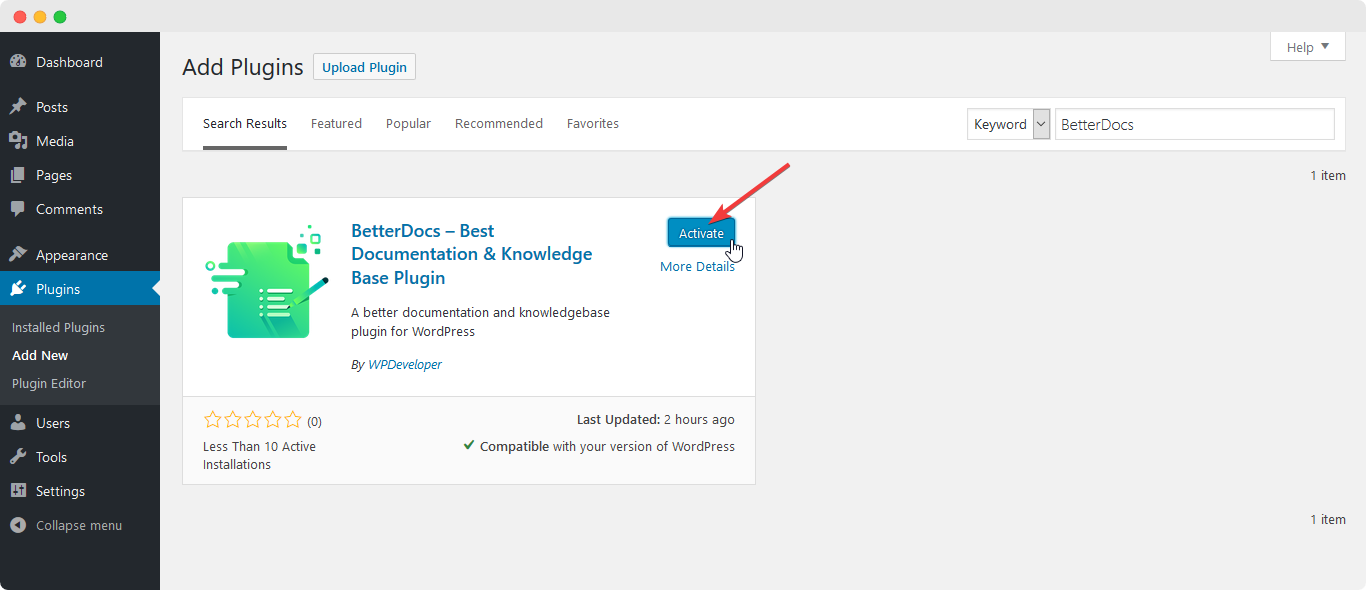Click the 'Add Plugins' page heading
Image resolution: width=1366 pixels, height=590 pixels.
(243, 68)
